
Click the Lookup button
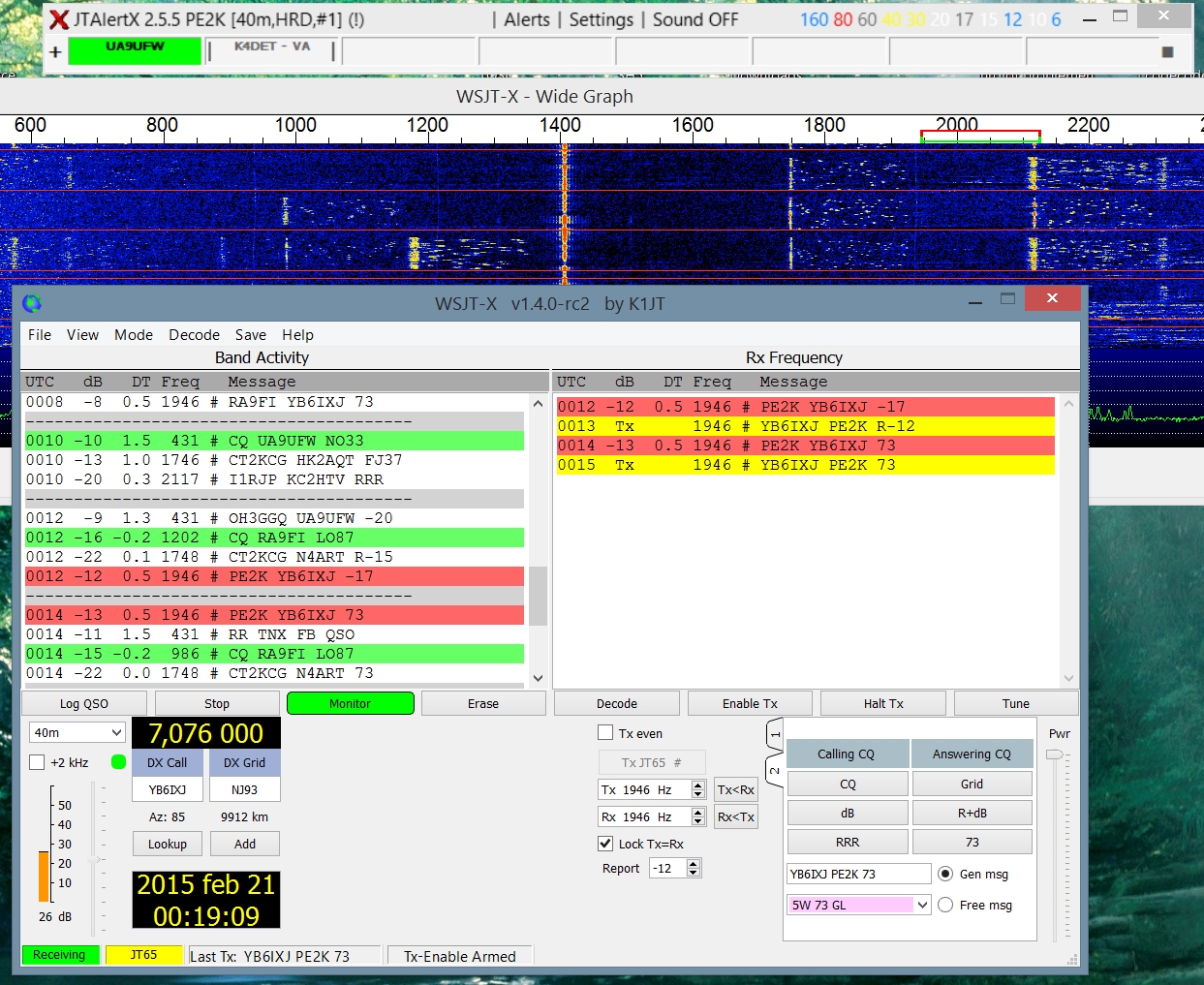point(168,844)
